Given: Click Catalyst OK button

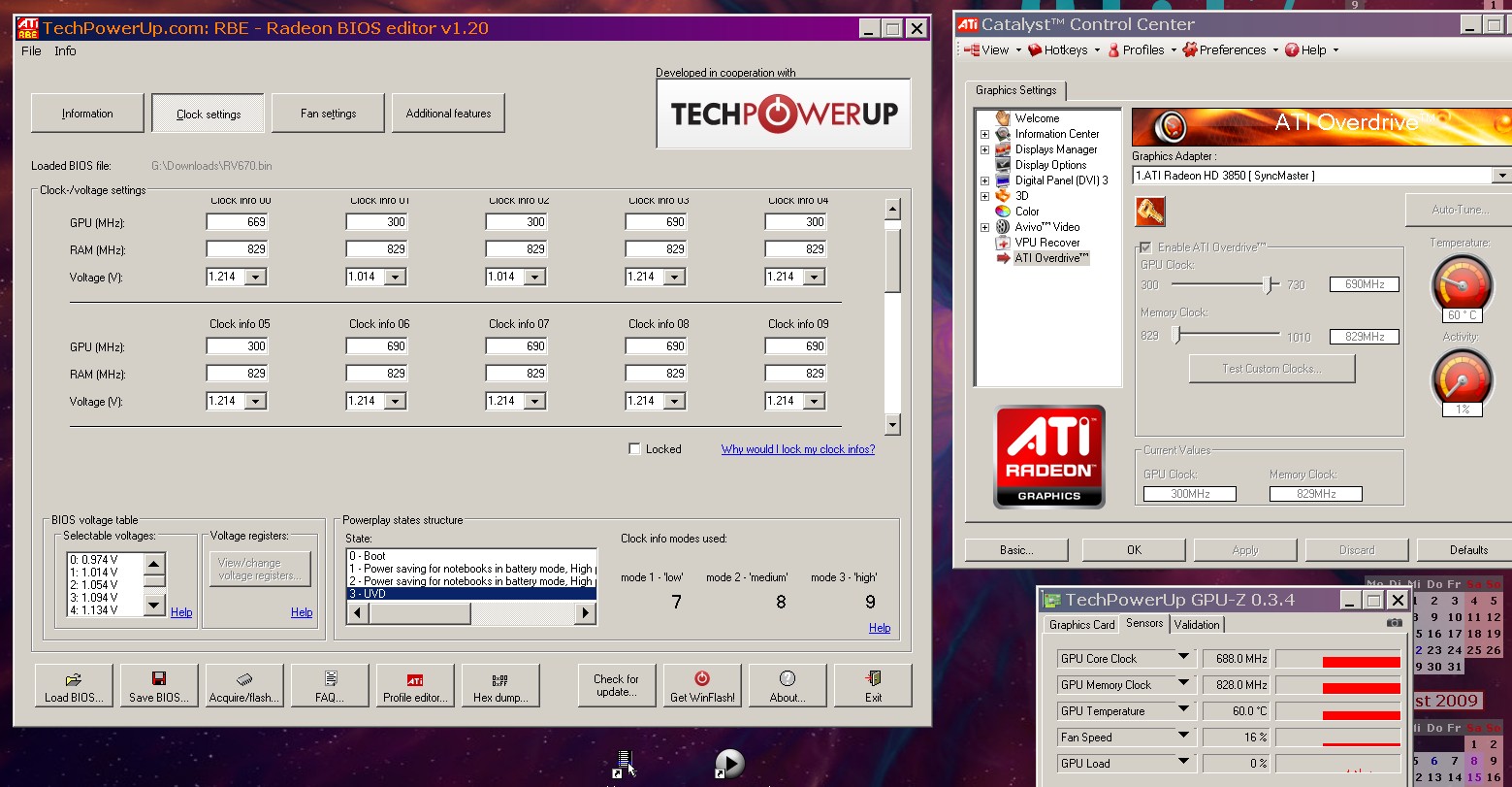Looking at the screenshot, I should click(1134, 549).
